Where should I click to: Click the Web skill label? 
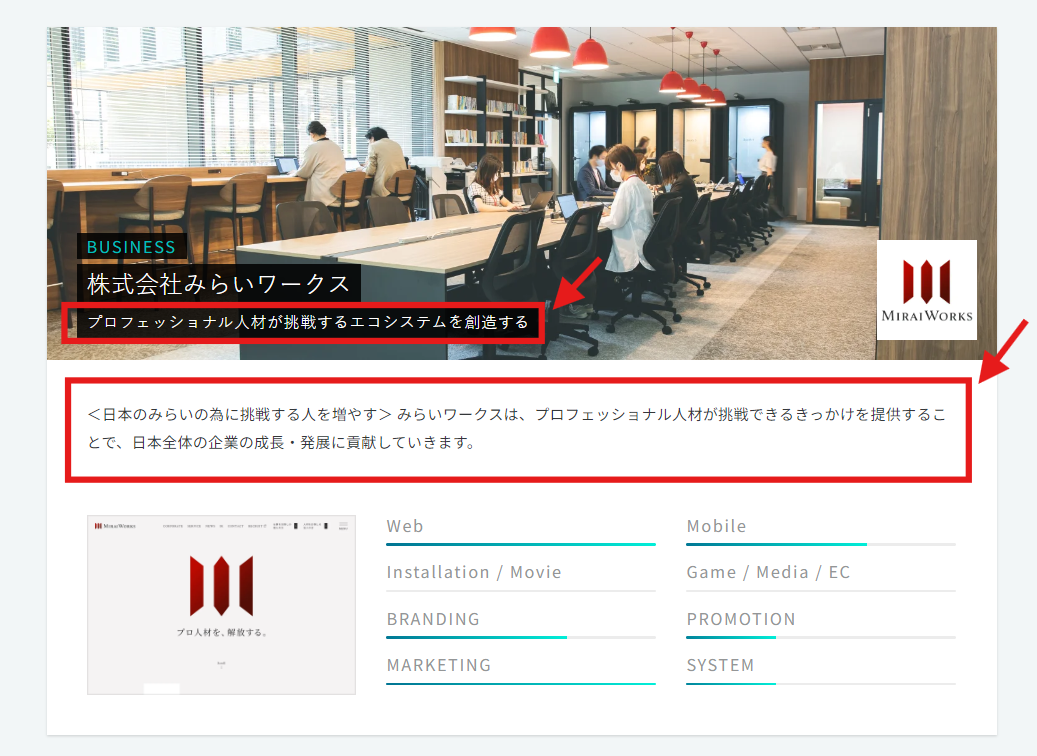click(405, 526)
